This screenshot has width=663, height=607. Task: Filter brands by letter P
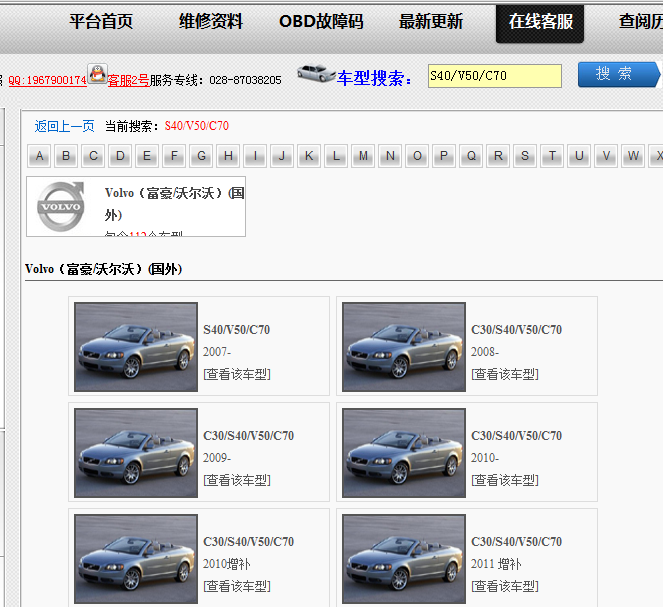point(444,156)
